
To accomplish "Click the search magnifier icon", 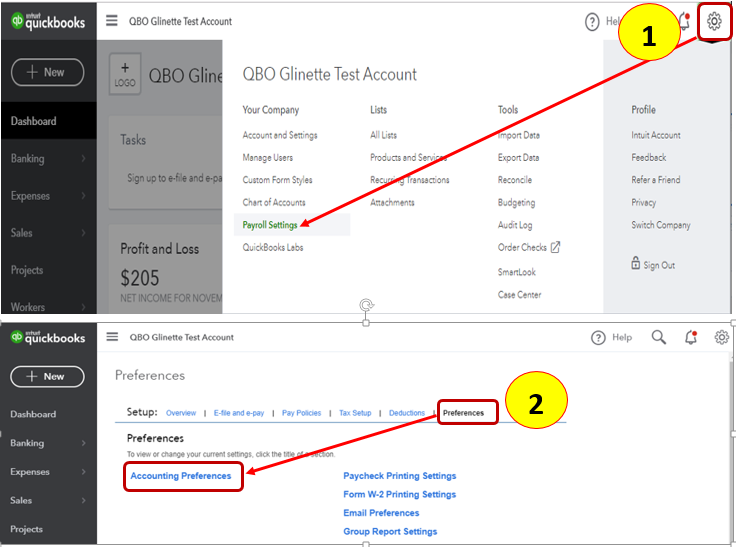I will point(659,337).
